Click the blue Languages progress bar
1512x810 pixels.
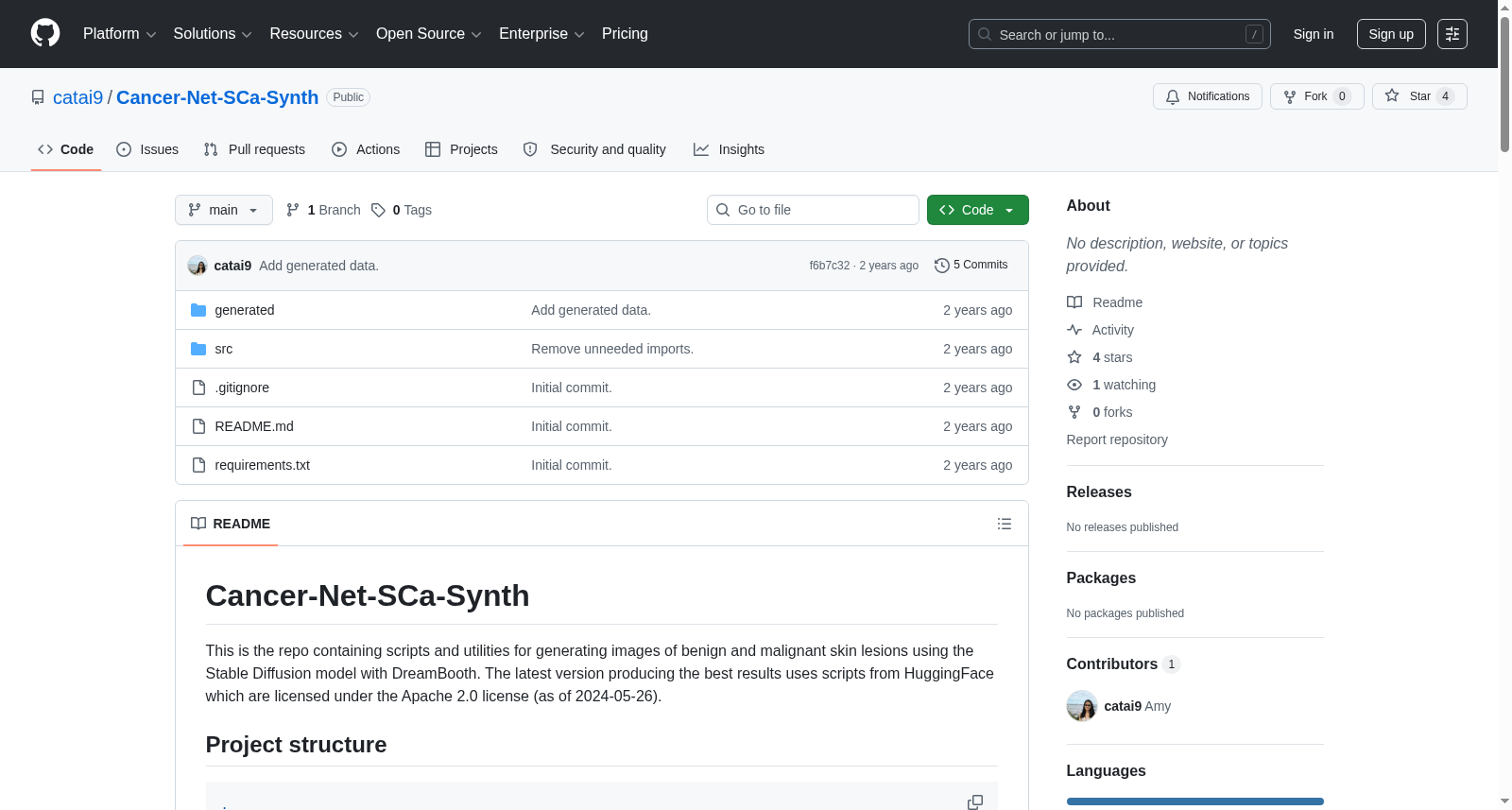click(1195, 801)
